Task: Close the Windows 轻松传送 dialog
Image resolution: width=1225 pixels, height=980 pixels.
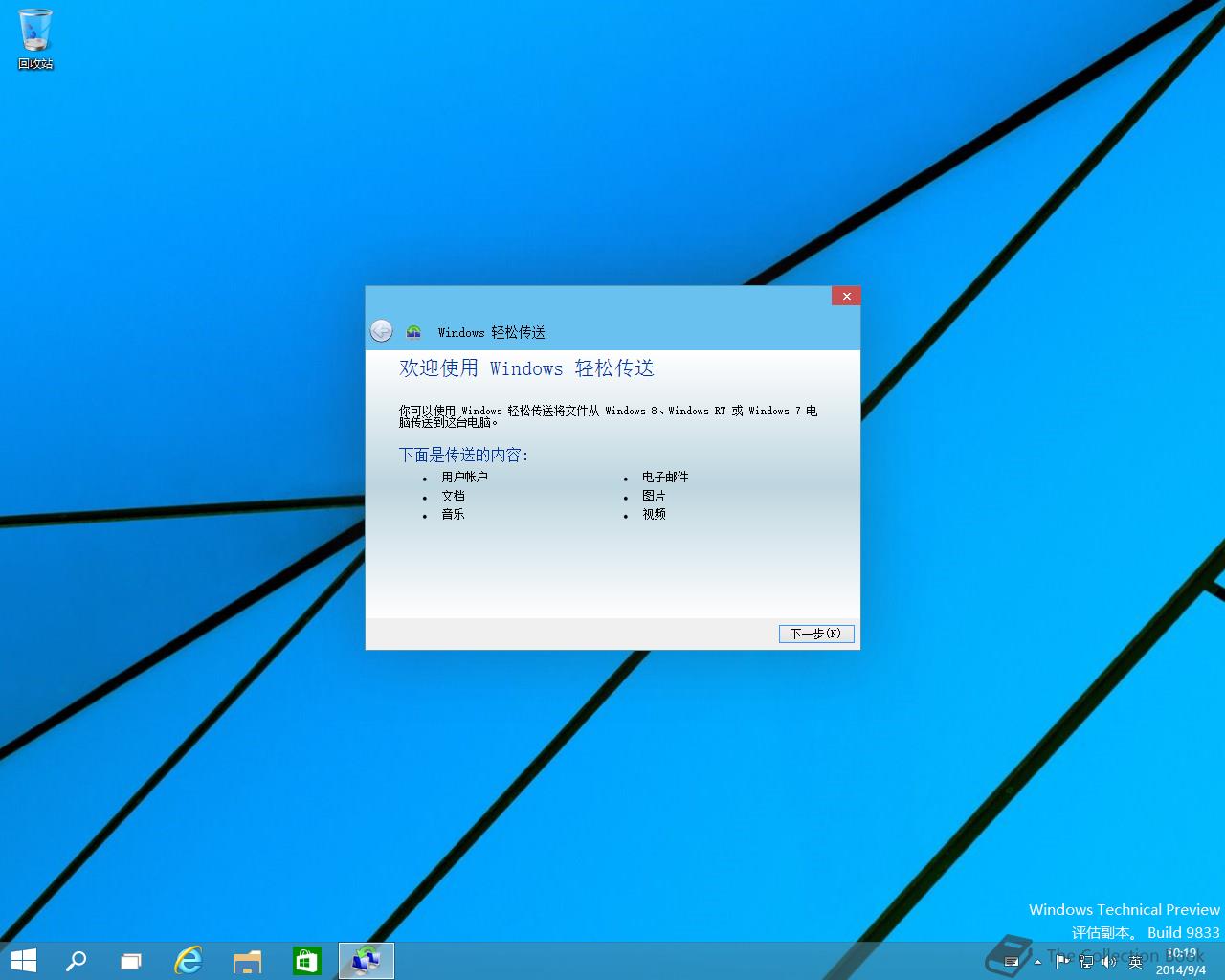Action: pyautogui.click(x=846, y=296)
